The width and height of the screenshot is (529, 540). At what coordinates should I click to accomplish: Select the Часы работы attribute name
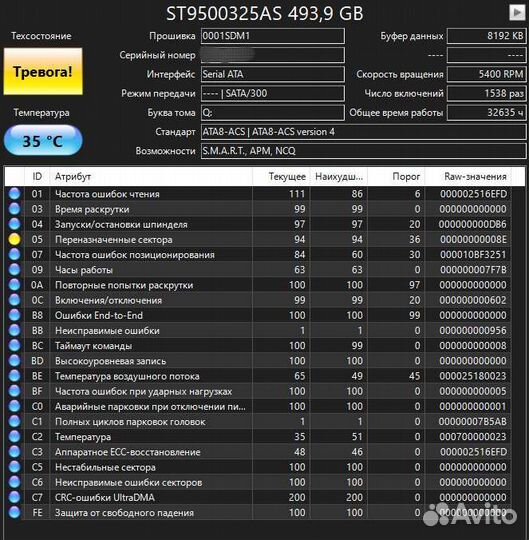pos(84,270)
